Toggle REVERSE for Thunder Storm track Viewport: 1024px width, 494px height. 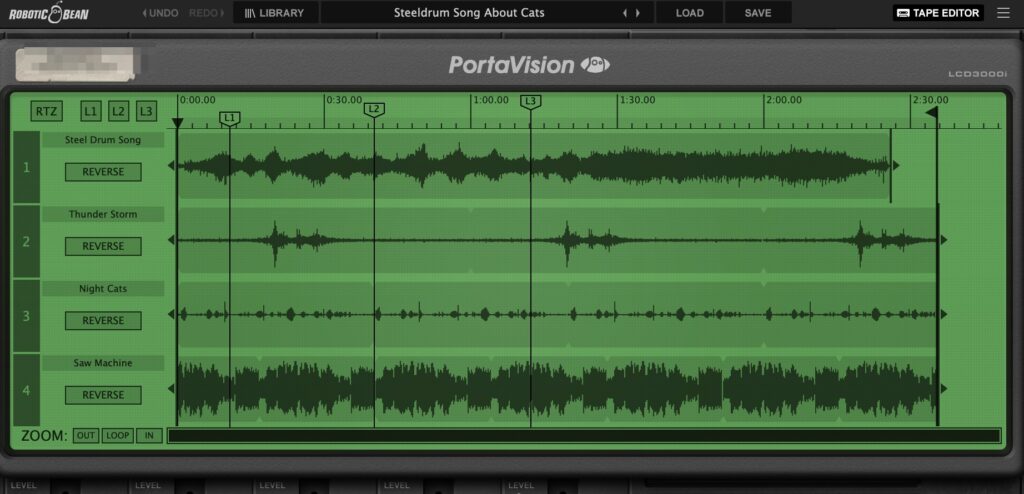103,246
